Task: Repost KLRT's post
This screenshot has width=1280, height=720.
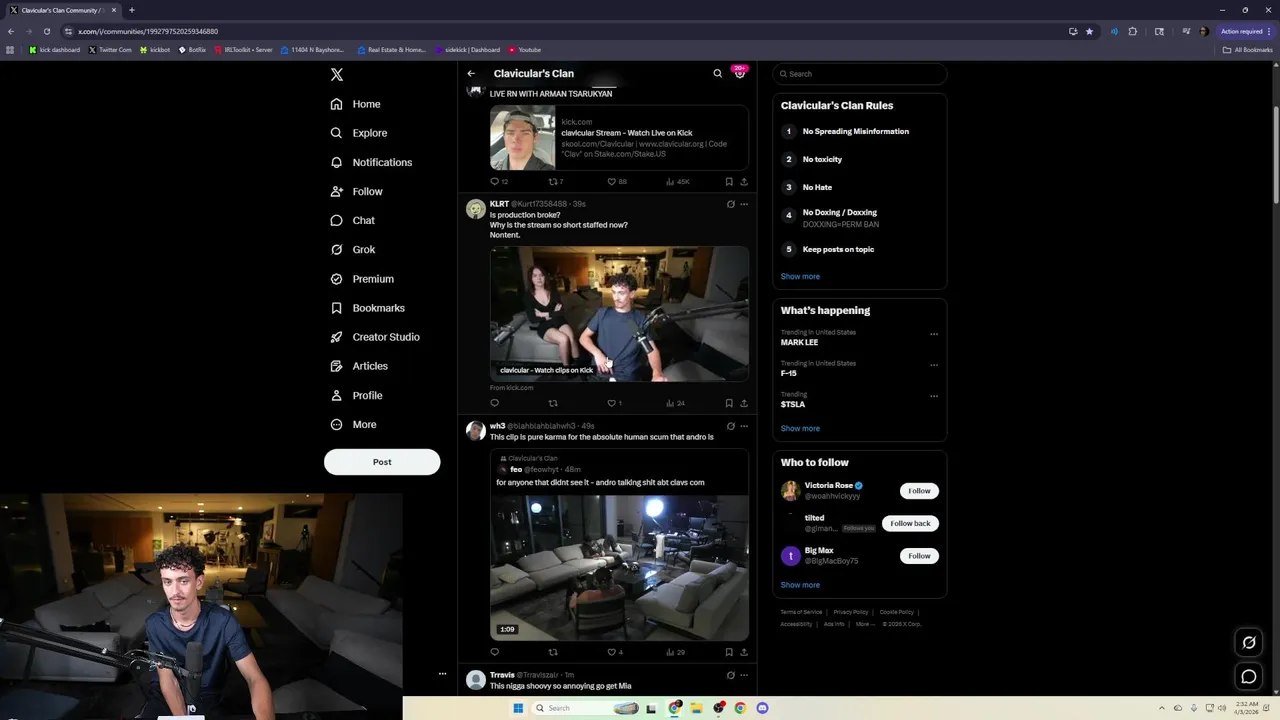Action: [x=553, y=403]
